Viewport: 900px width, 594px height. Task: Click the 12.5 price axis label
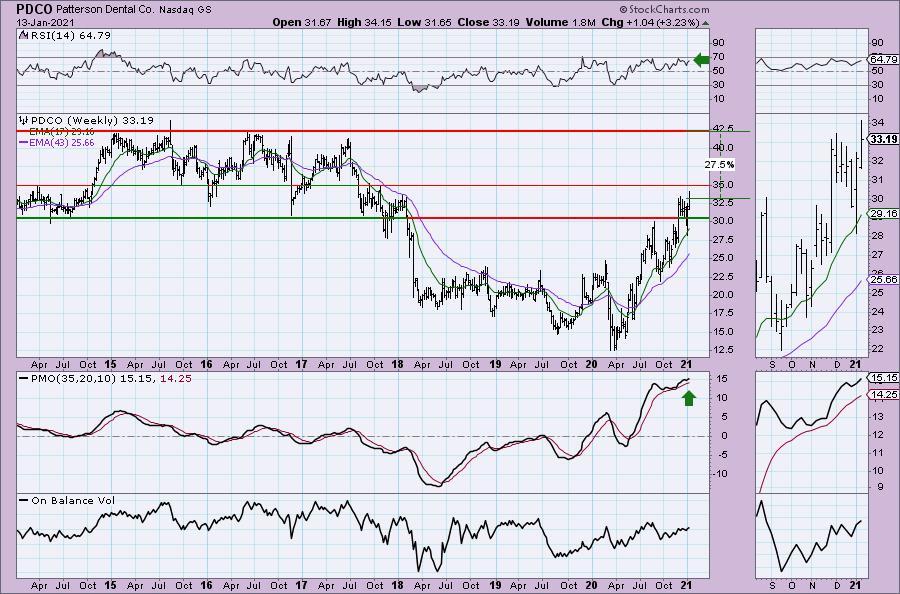pos(724,350)
